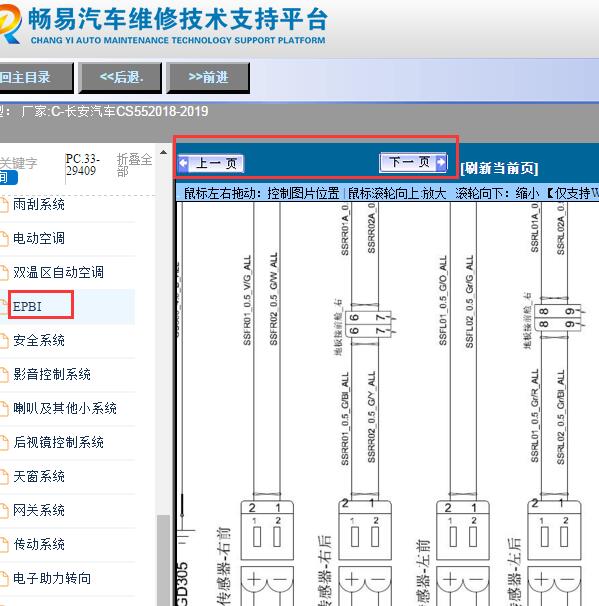Click 厂家:C-长安汽车CS552018-2019 text
Screen dimensions: 599x606
(115, 112)
